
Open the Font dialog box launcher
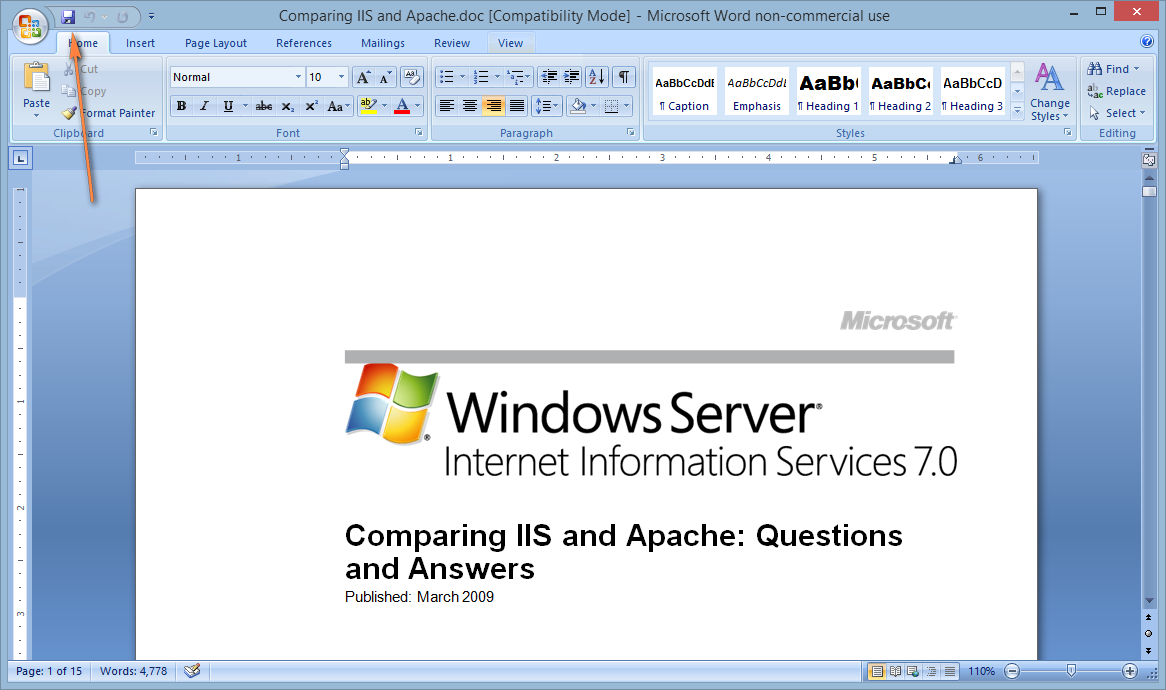tap(419, 132)
